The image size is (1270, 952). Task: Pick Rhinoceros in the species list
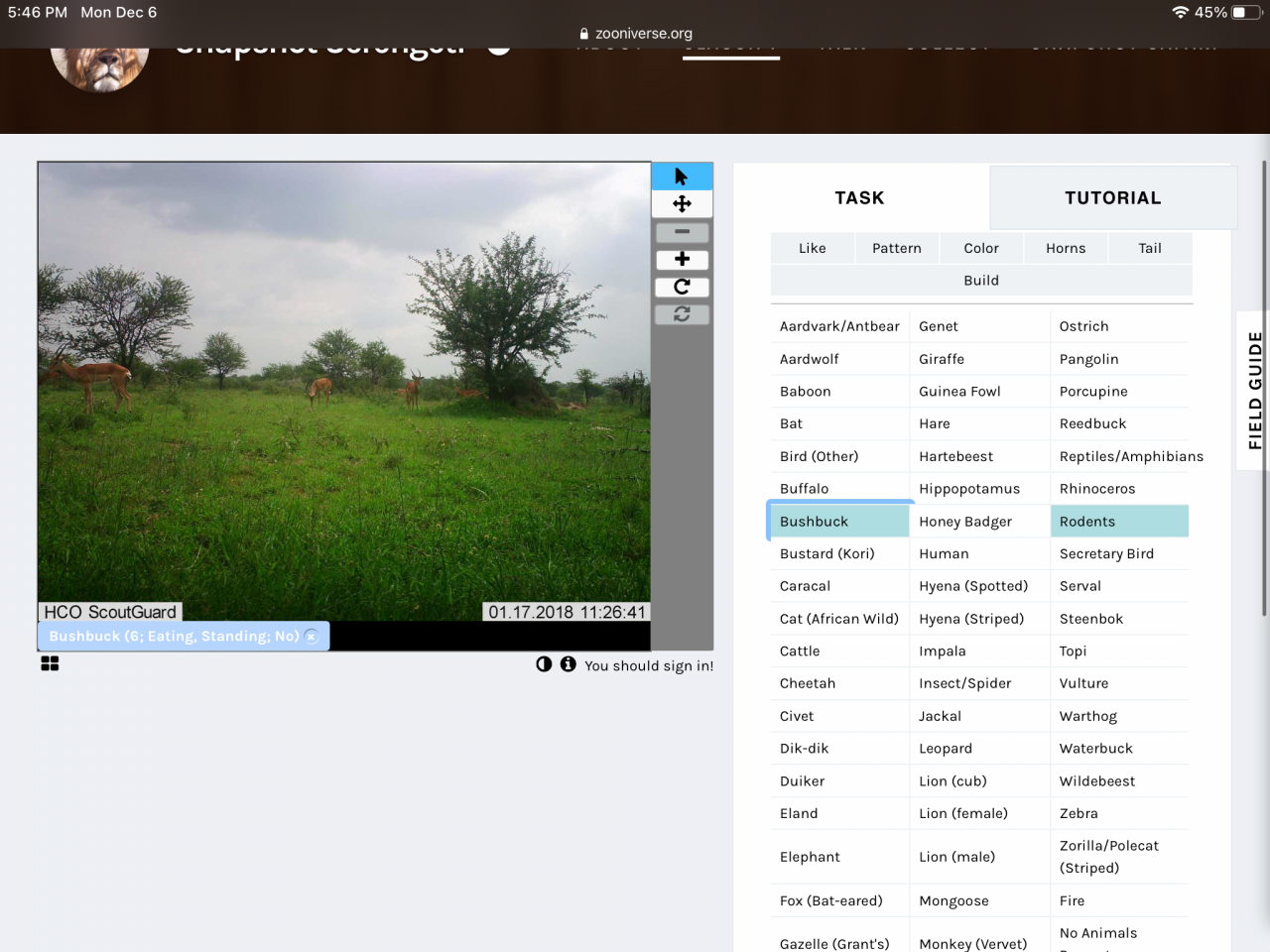tap(1119, 489)
